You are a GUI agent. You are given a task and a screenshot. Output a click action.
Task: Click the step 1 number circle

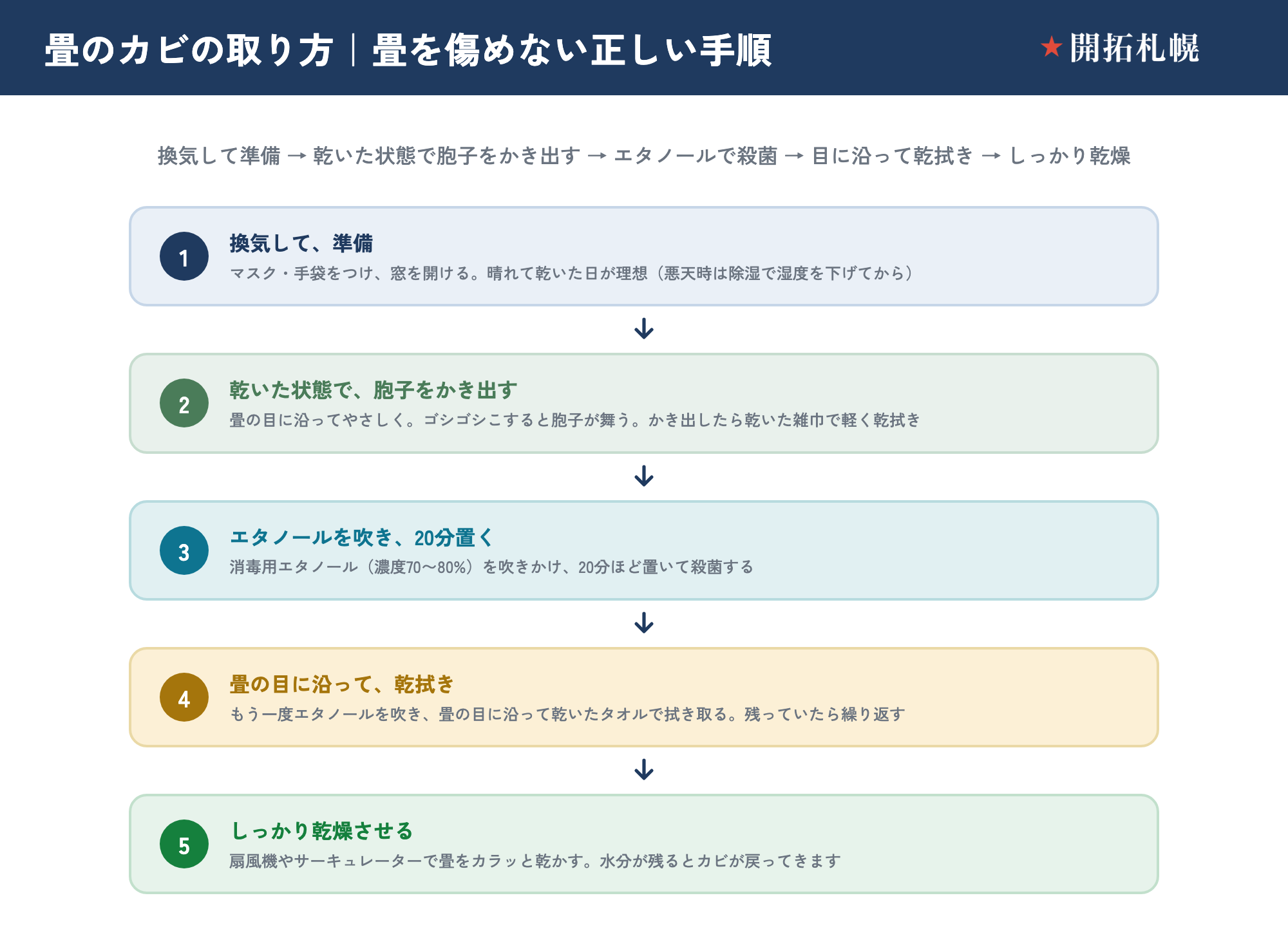pyautogui.click(x=184, y=256)
